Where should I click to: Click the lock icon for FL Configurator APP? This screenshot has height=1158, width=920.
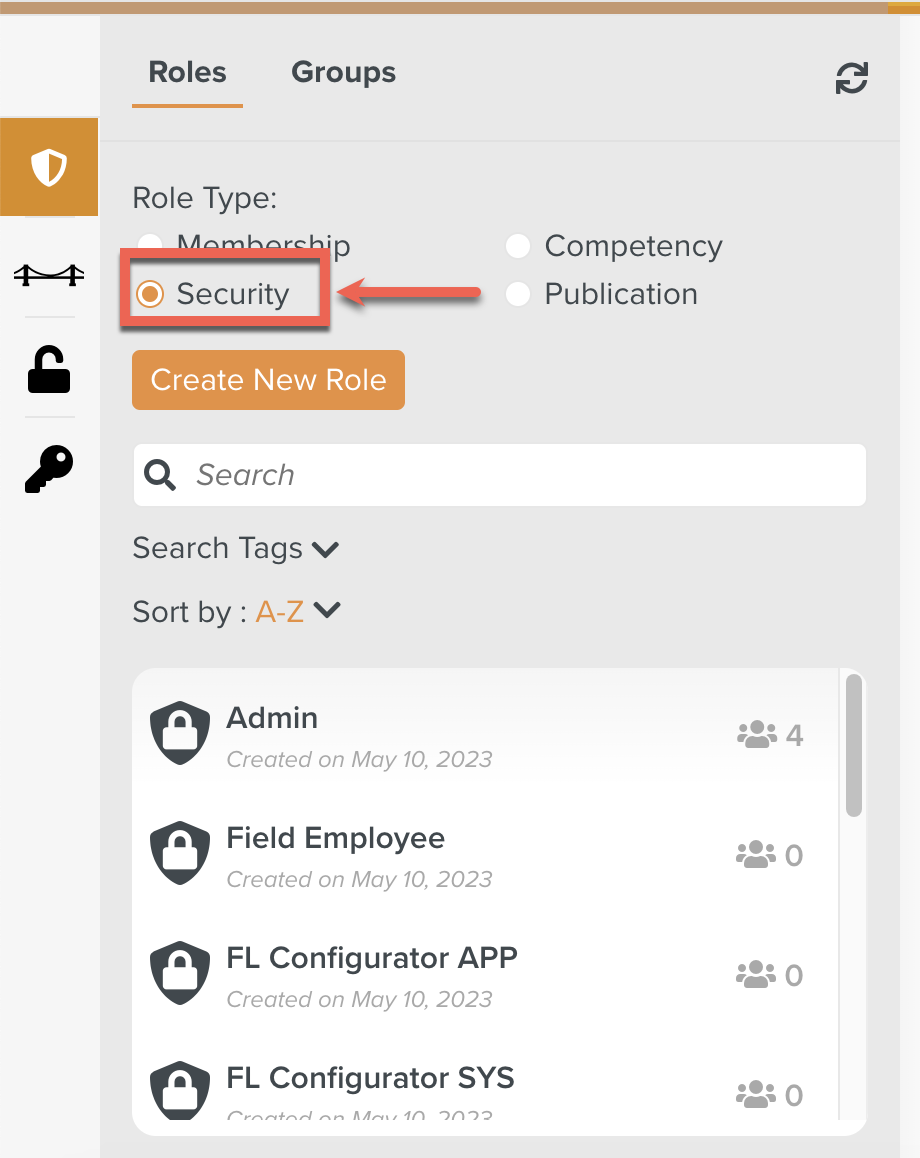(x=179, y=972)
